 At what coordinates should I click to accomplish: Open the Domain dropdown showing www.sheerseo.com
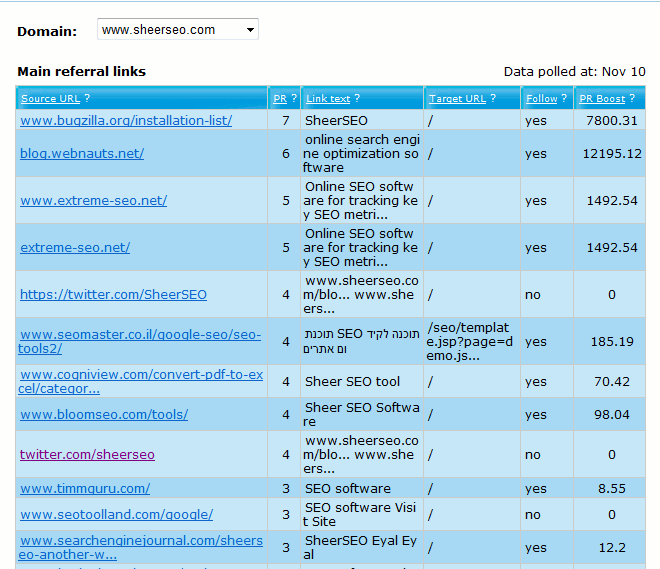178,29
